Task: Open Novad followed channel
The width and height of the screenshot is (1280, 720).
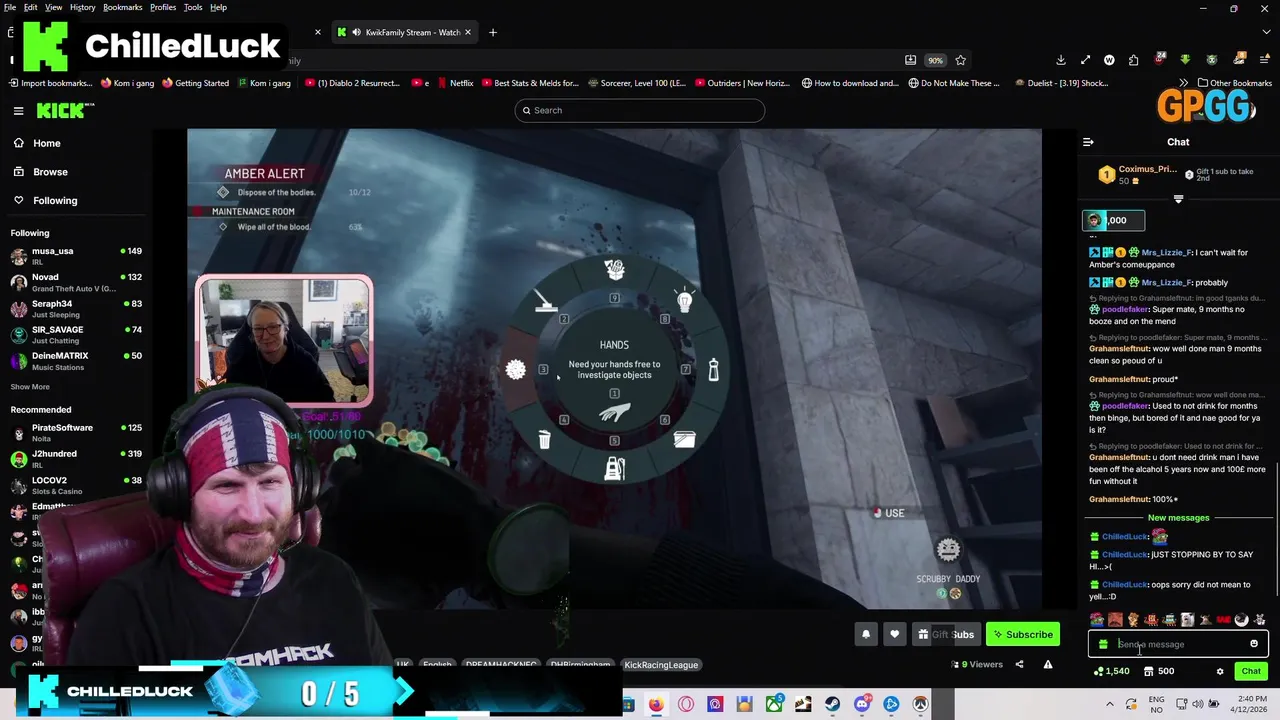Action: point(75,282)
